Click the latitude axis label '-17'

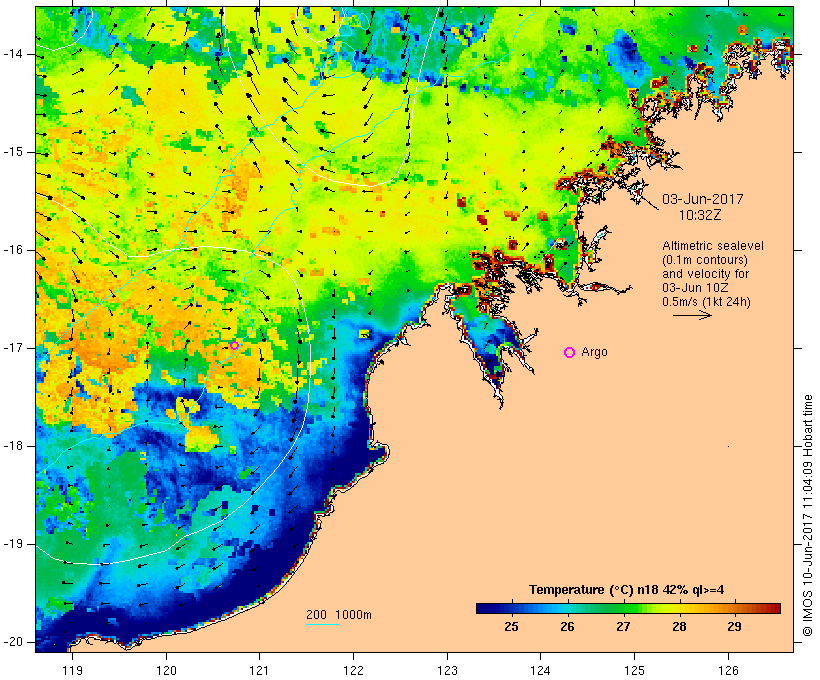[x=12, y=348]
